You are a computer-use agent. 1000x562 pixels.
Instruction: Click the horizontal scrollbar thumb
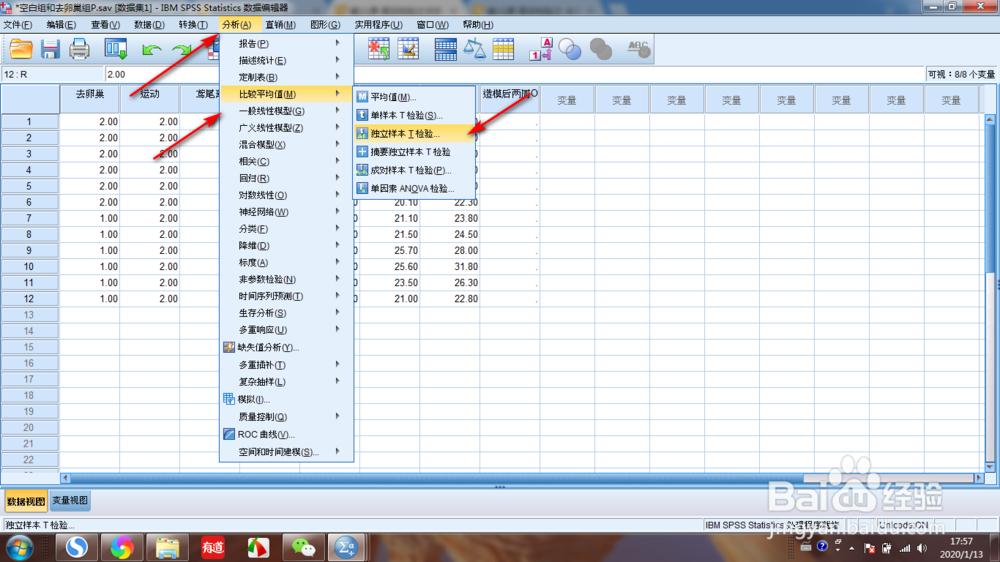click(436, 478)
